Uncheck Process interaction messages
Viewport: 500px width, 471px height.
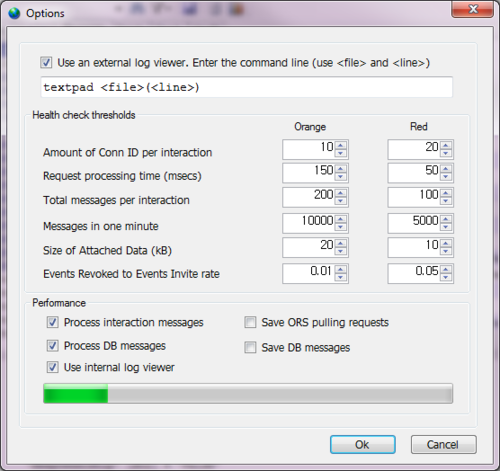52,322
